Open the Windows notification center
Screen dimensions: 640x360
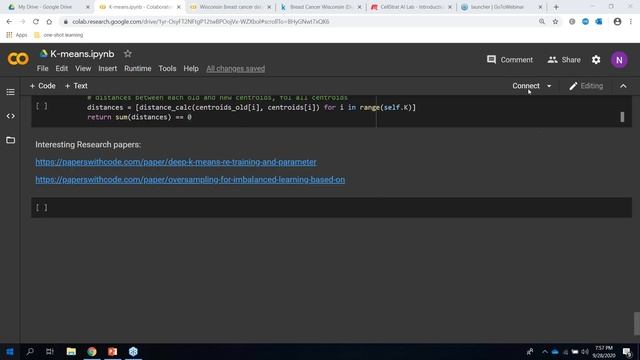627,352
